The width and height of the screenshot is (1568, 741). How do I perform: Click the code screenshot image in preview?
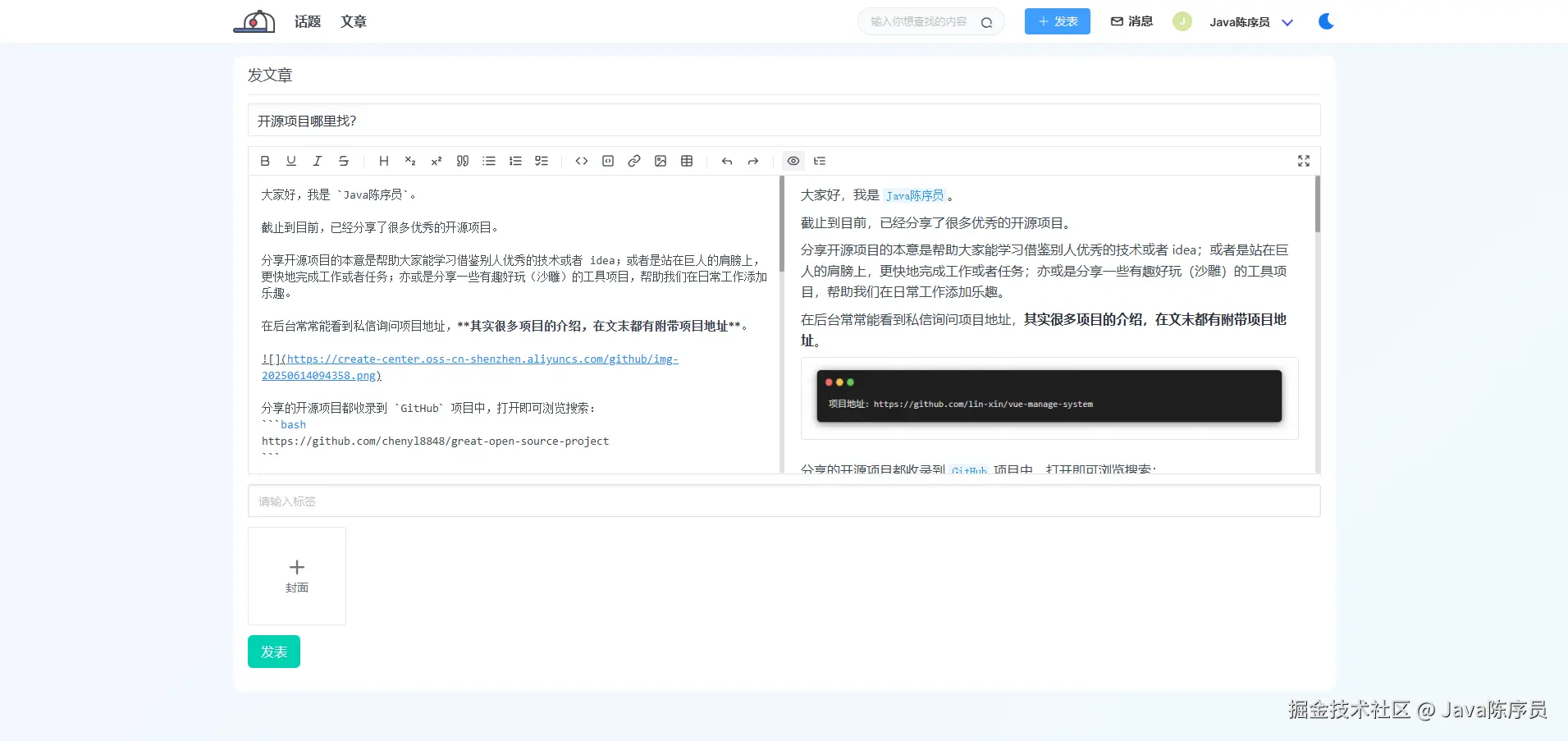1049,398
